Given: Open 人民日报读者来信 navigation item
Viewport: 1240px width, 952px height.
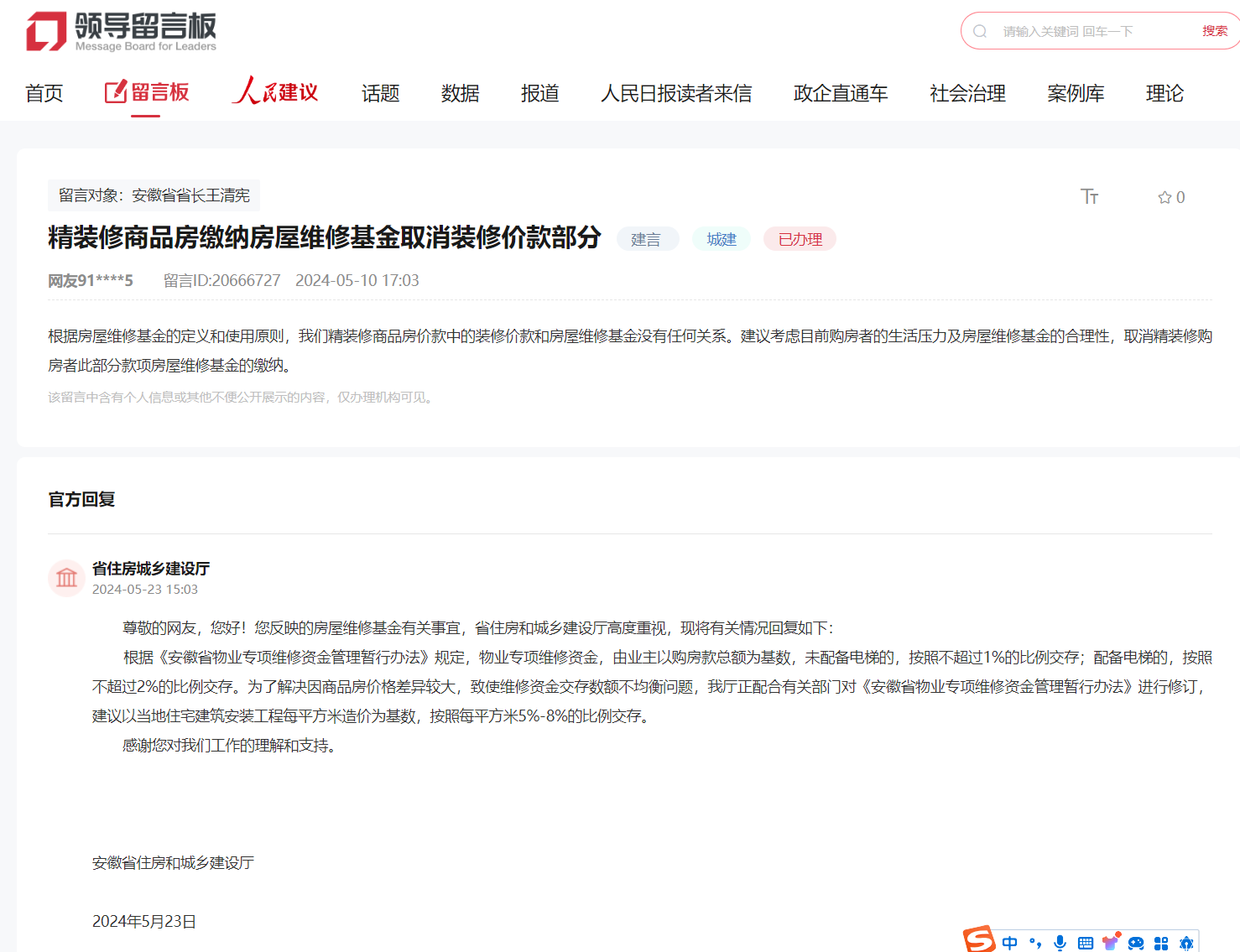Looking at the screenshot, I should [x=676, y=93].
